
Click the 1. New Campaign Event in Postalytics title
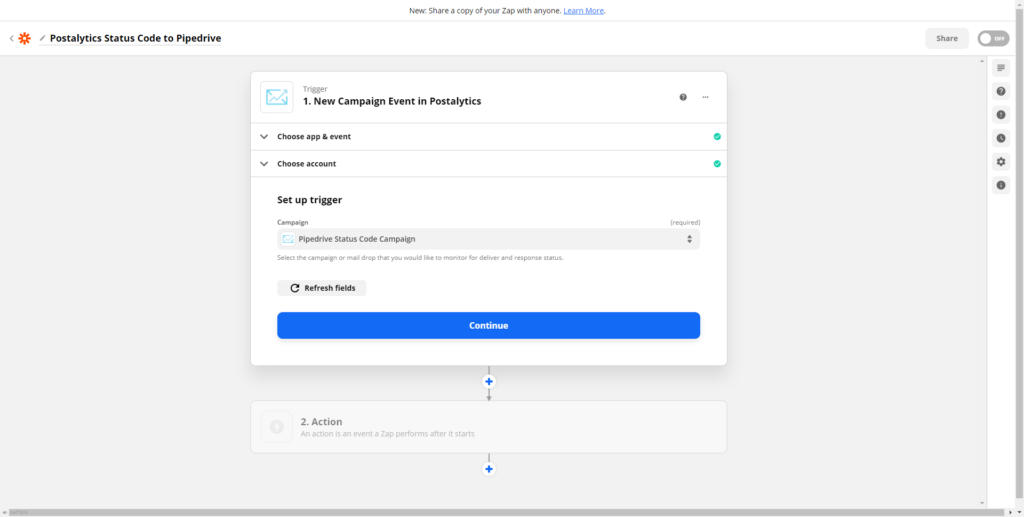click(x=392, y=101)
